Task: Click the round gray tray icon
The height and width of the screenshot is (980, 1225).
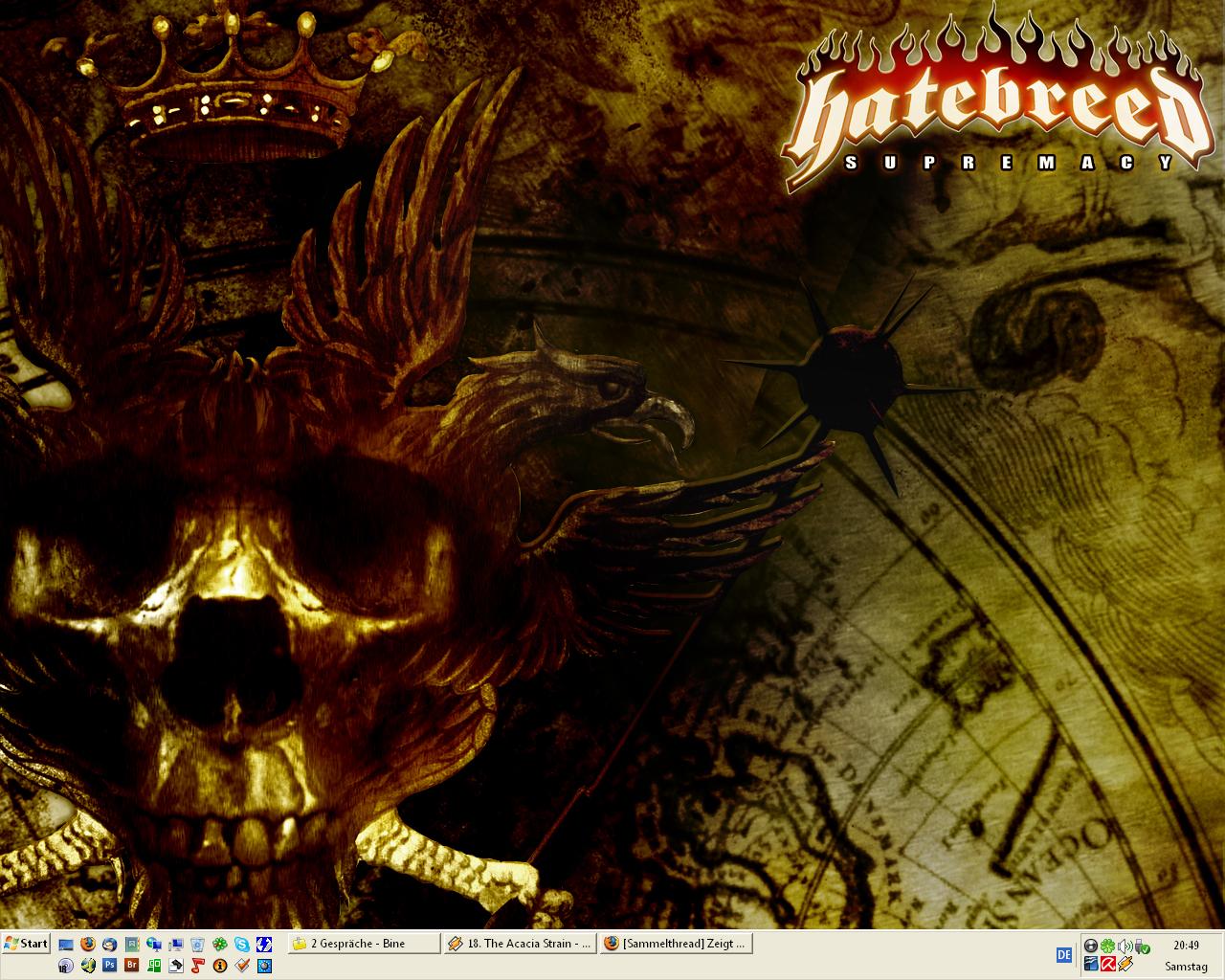Action: tap(1091, 946)
